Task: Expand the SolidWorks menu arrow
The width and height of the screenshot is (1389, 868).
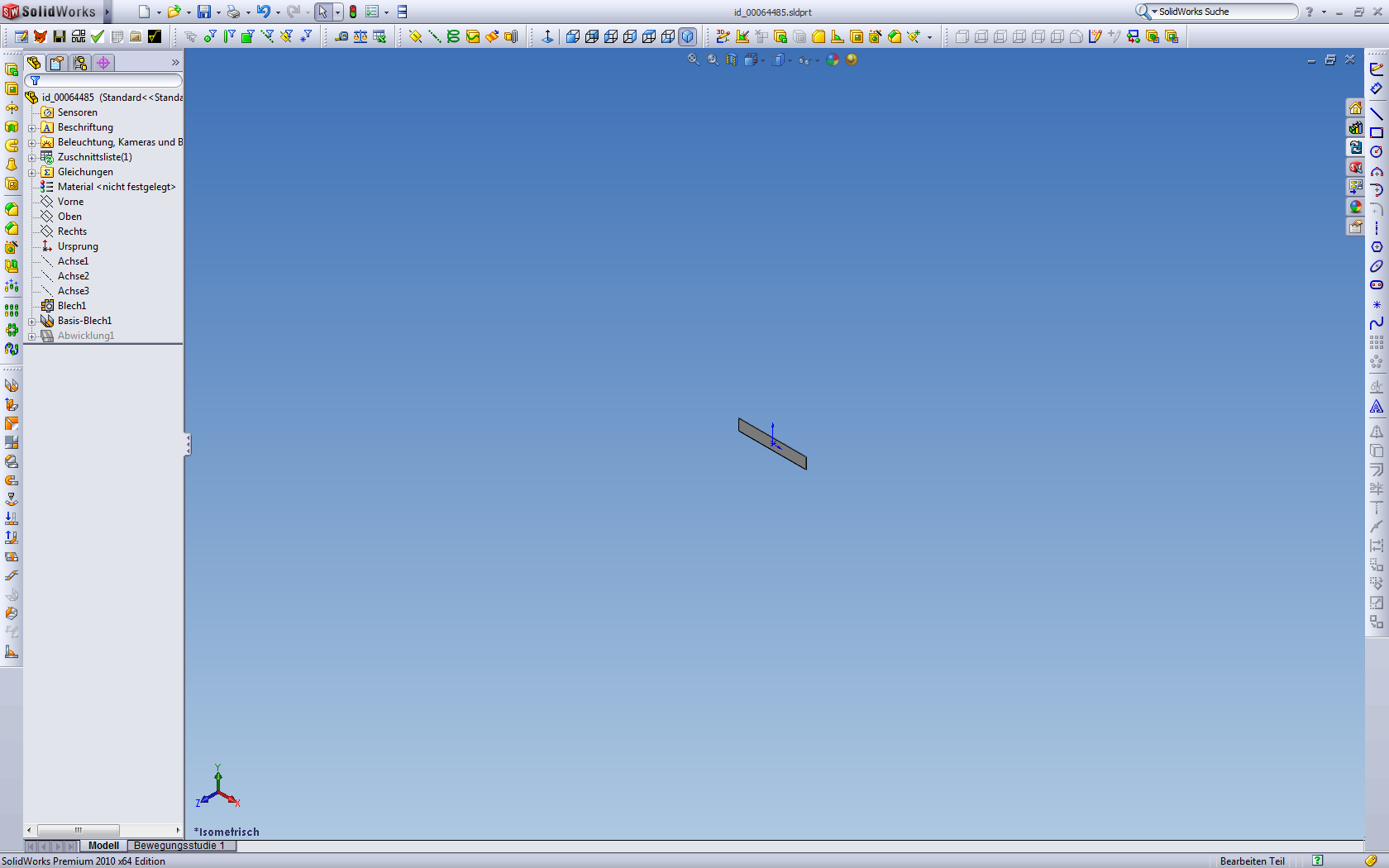Action: (107, 12)
